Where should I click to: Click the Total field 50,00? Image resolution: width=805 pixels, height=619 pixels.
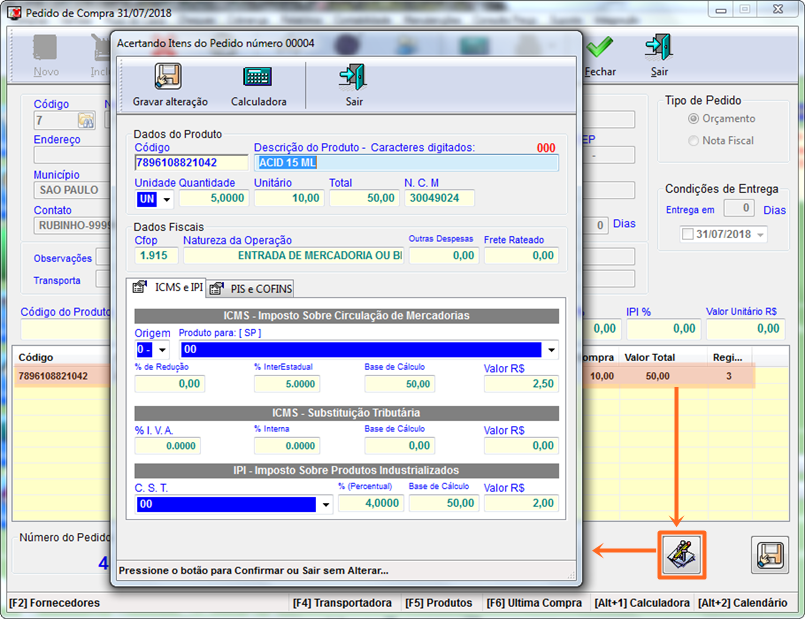pos(364,198)
